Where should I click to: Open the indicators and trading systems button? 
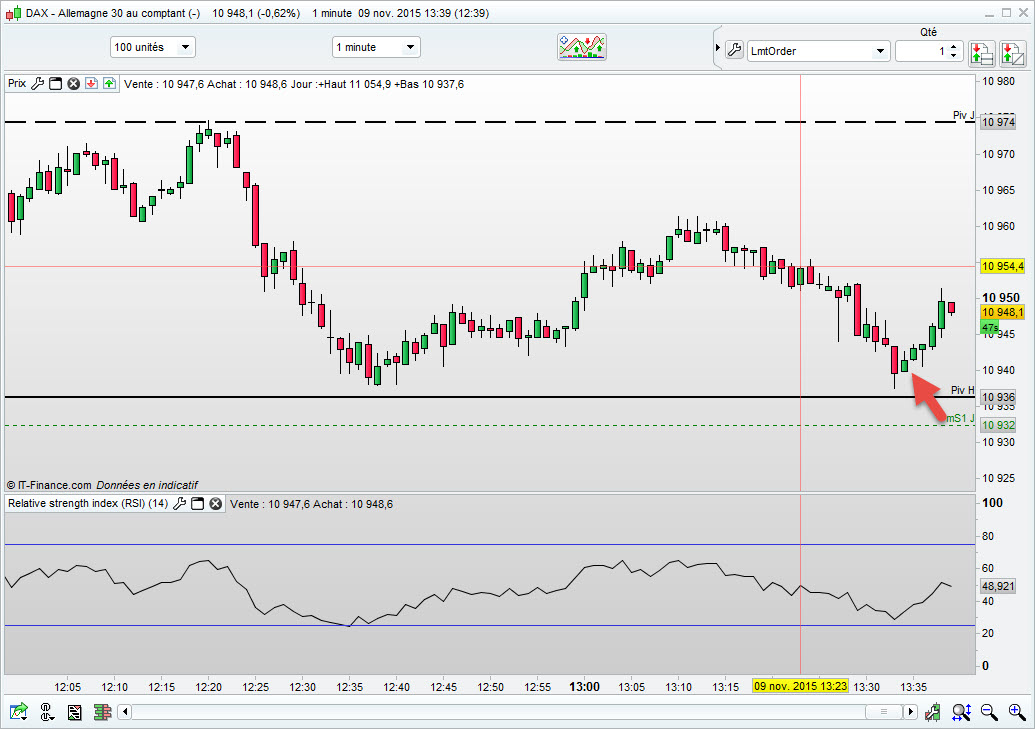pos(582,47)
